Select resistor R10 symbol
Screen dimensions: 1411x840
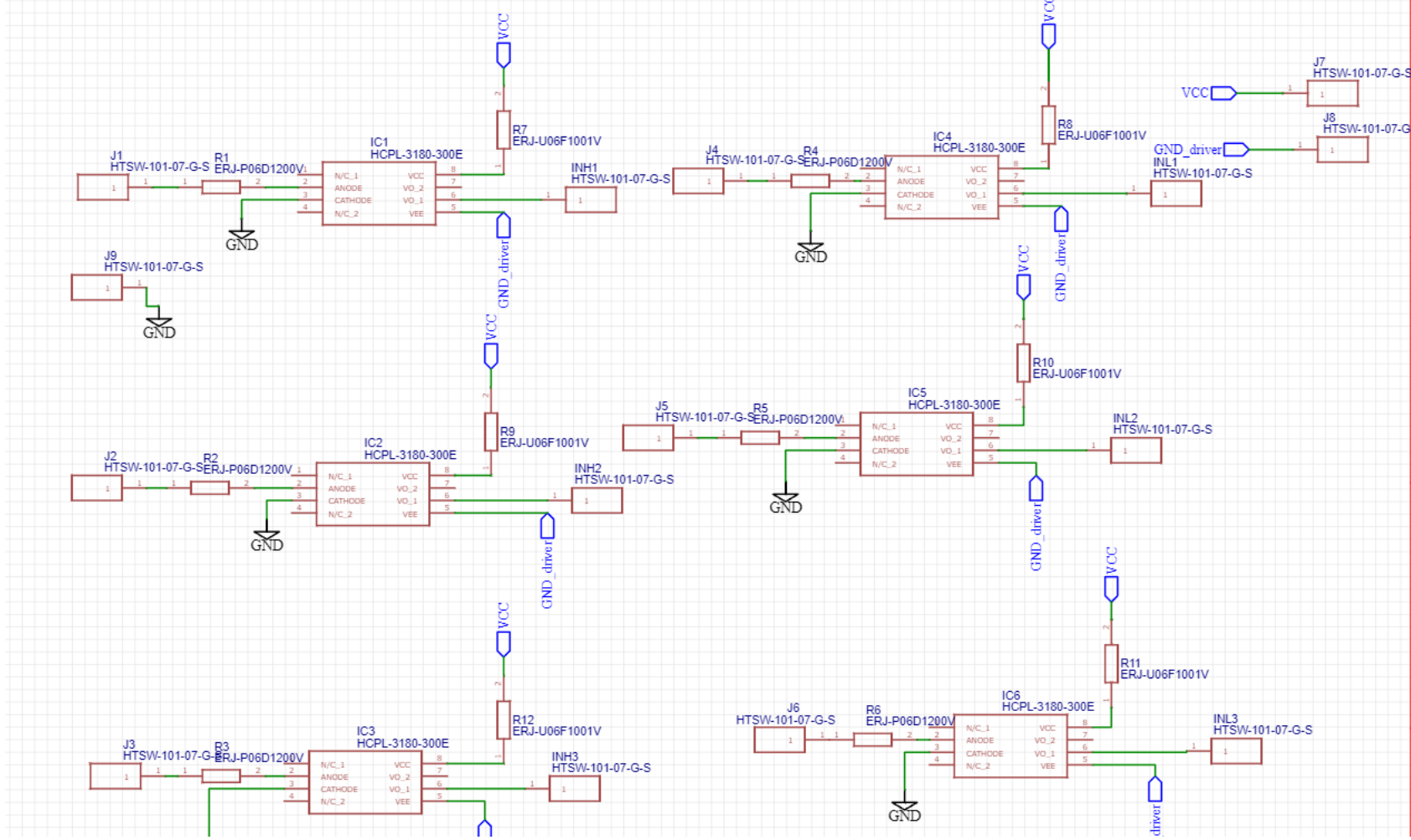(x=1023, y=363)
